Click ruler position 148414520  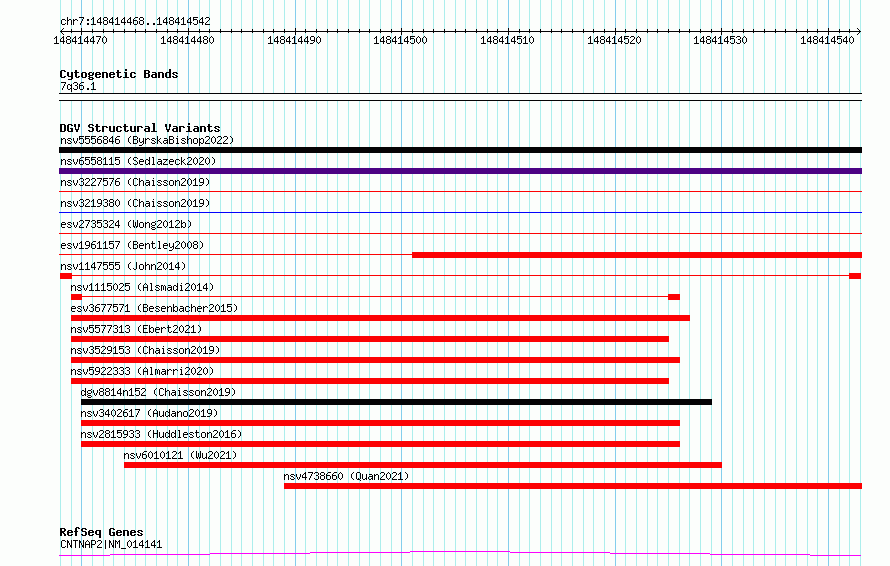pyautogui.click(x=614, y=40)
